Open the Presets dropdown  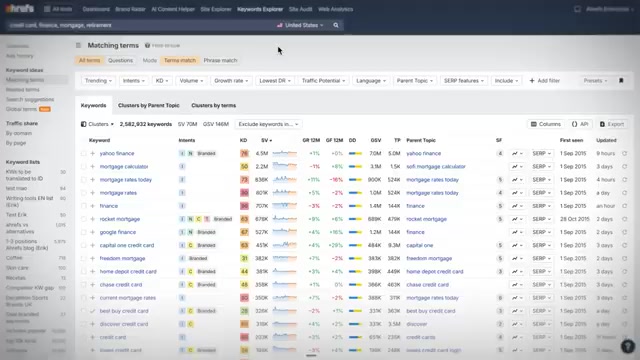coord(595,81)
